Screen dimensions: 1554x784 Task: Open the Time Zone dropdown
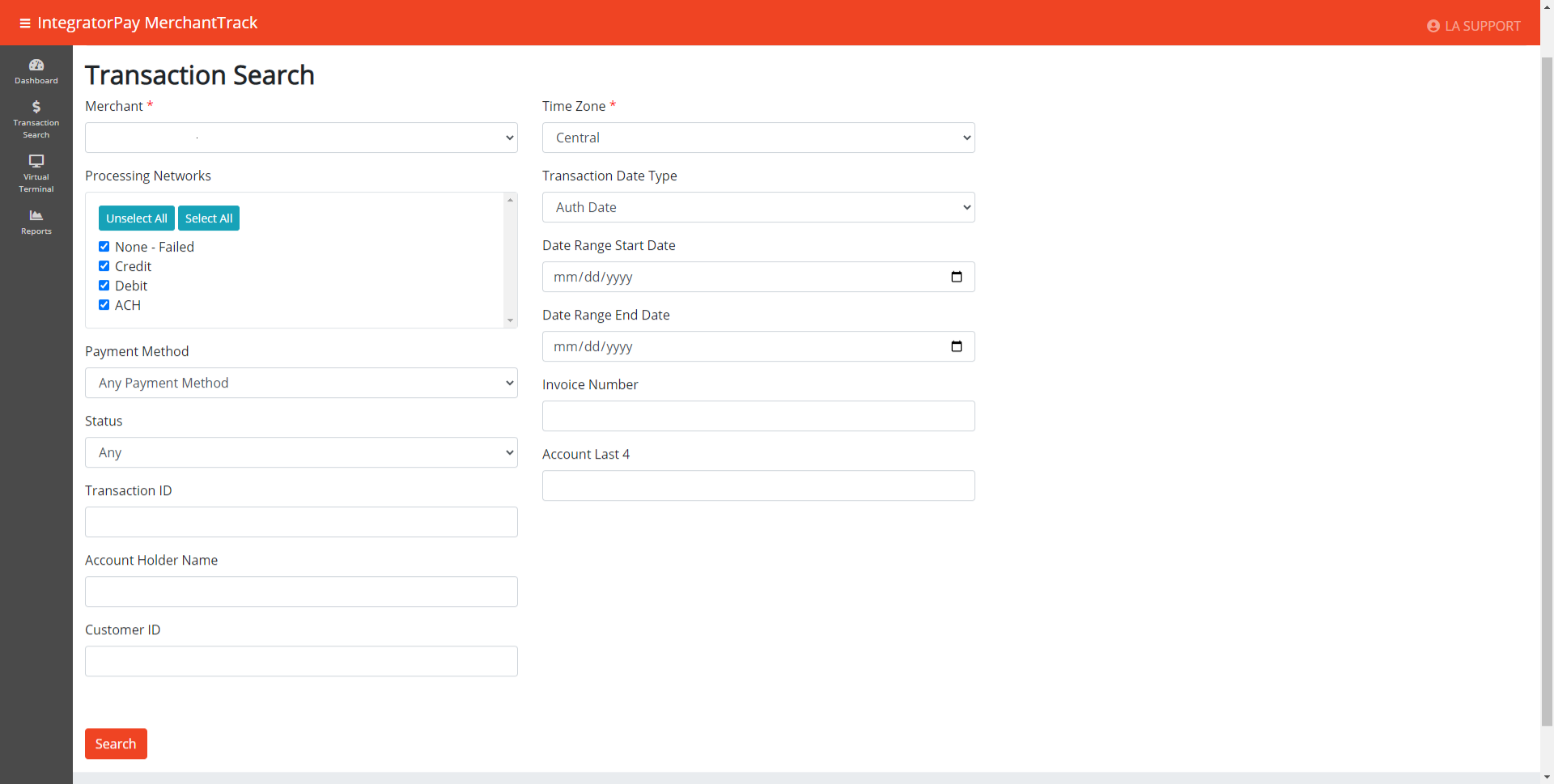click(758, 138)
